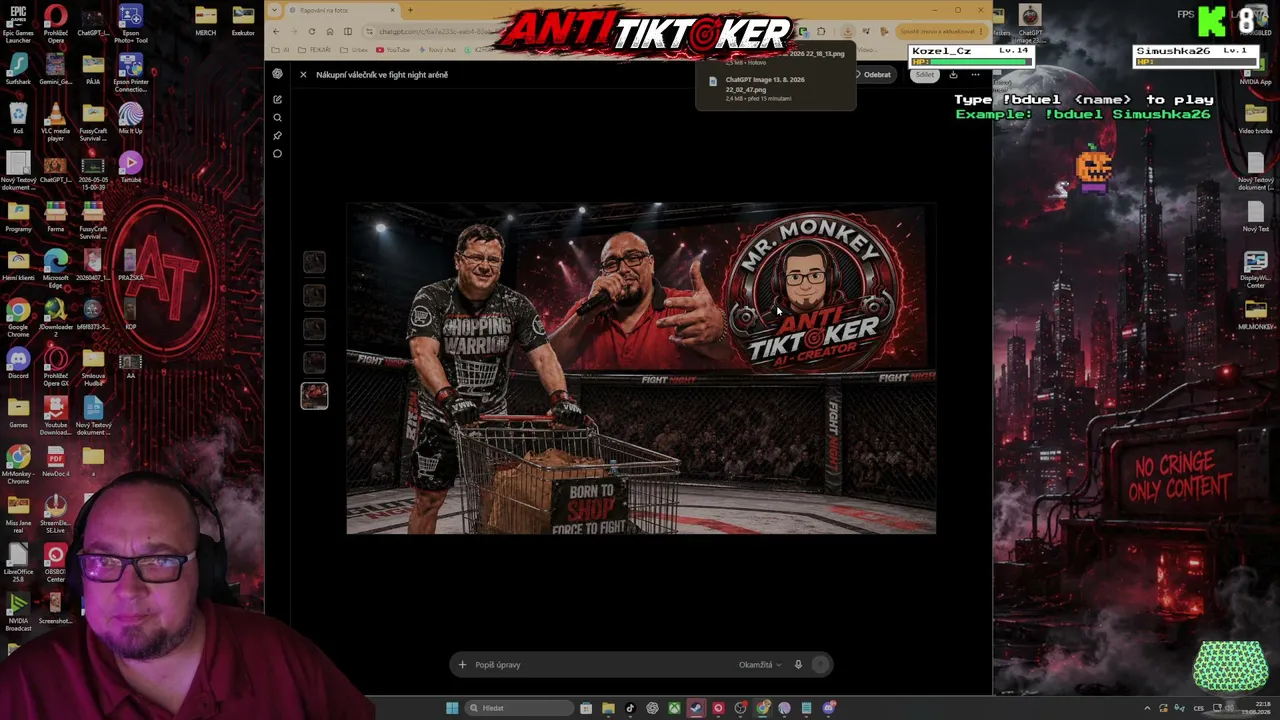Open Discord from the taskbar
Image resolution: width=1280 pixels, height=720 pixels.
tap(829, 708)
